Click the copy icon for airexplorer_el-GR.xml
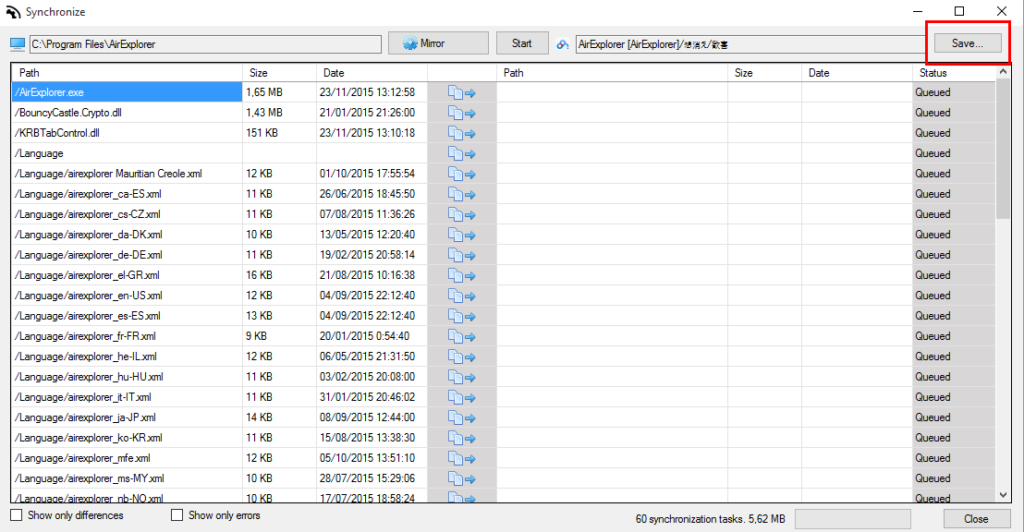This screenshot has height=532, width=1024. point(462,275)
